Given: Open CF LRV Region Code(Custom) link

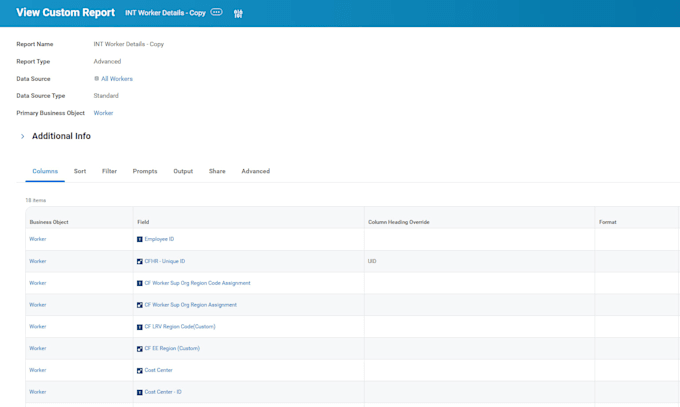Looking at the screenshot, I should point(180,326).
